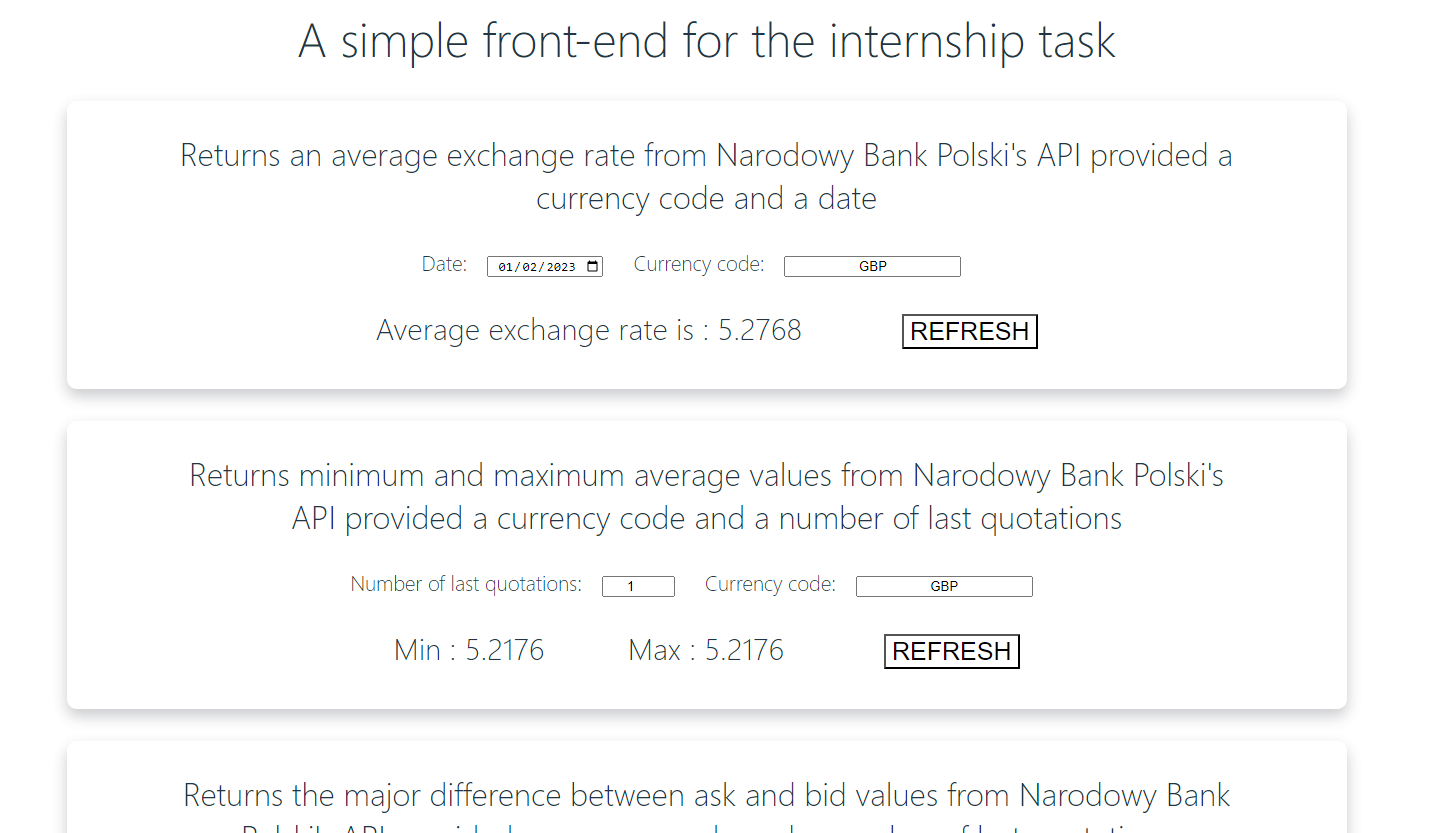
Task: Click the calendar icon next to 01/02/2023
Action: [594, 266]
